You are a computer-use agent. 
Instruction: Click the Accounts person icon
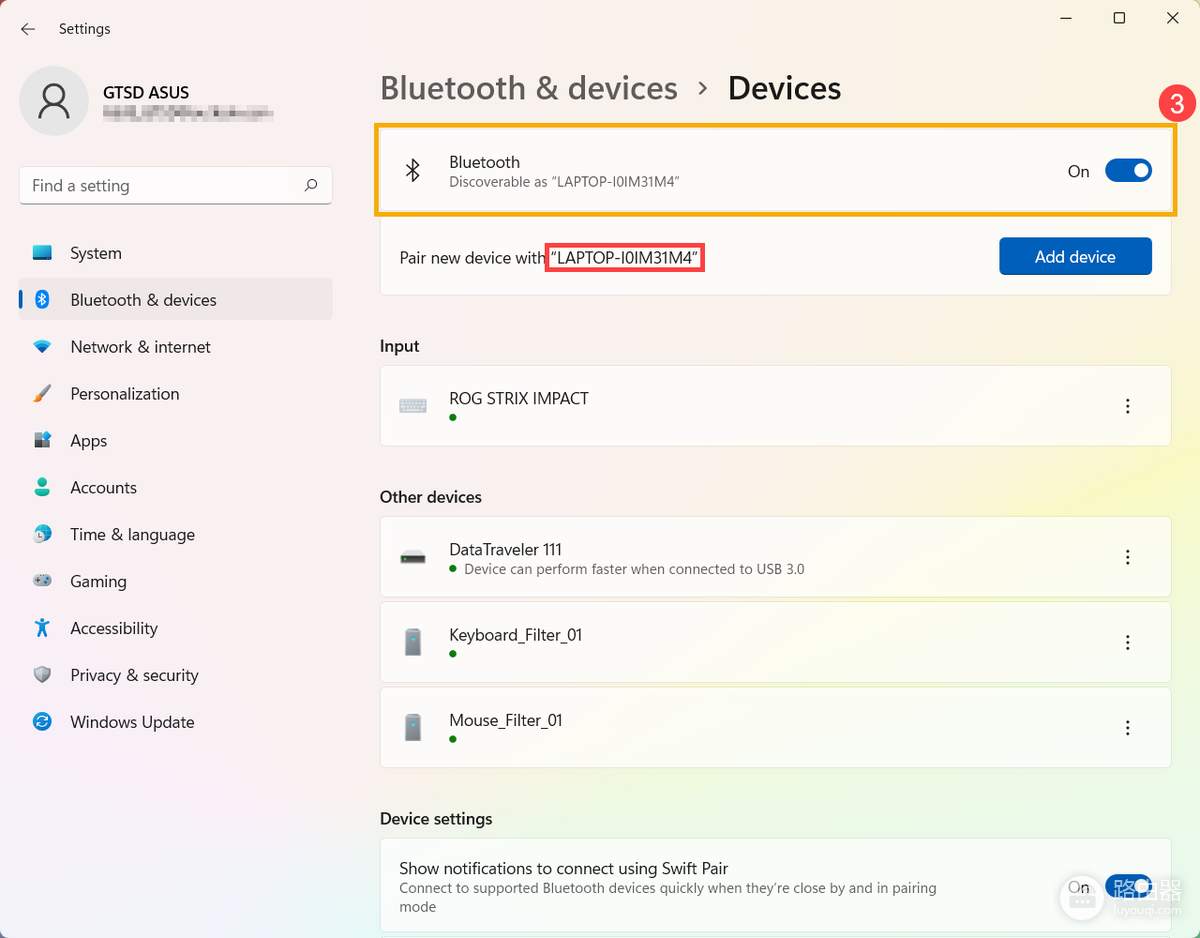tap(42, 487)
